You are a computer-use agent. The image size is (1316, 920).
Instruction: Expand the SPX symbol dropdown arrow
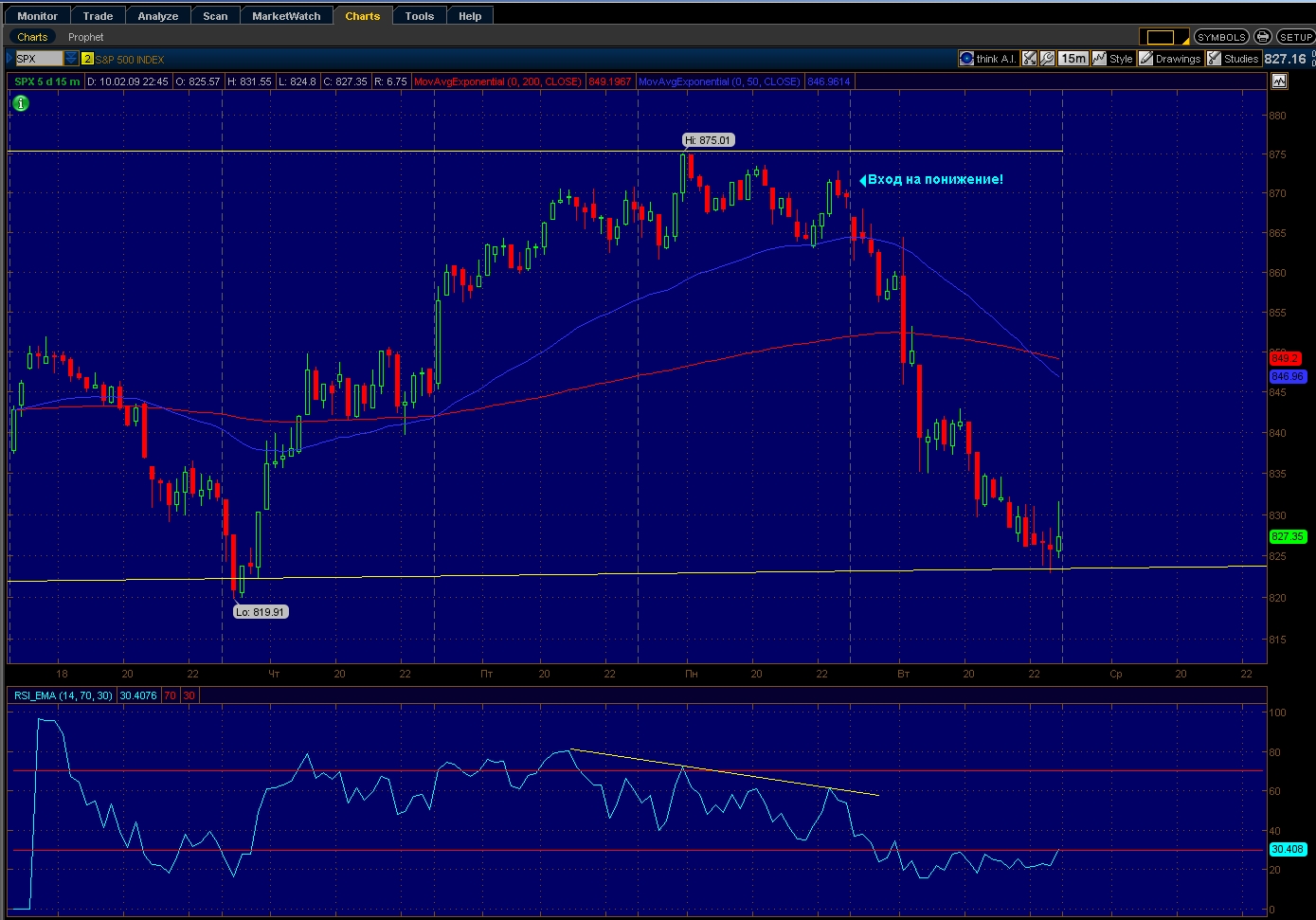tap(71, 59)
